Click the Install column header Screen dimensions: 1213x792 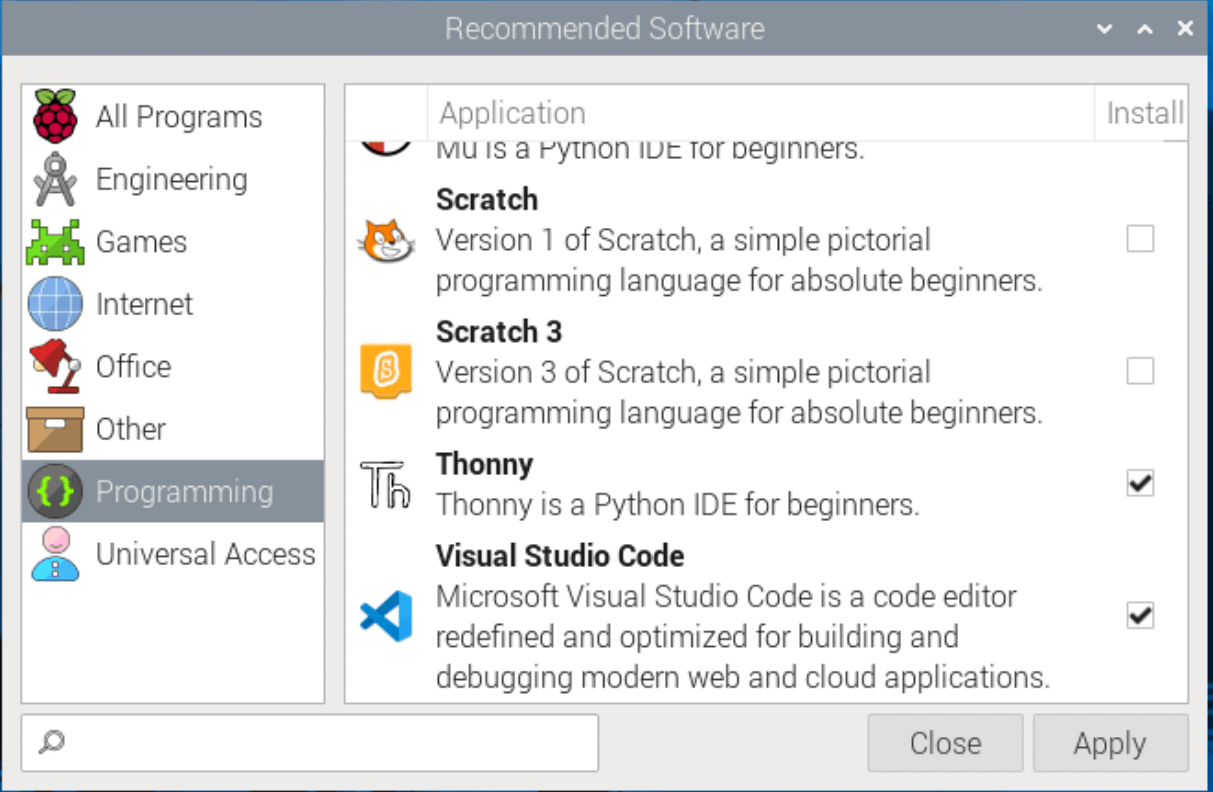pyautogui.click(x=1144, y=113)
